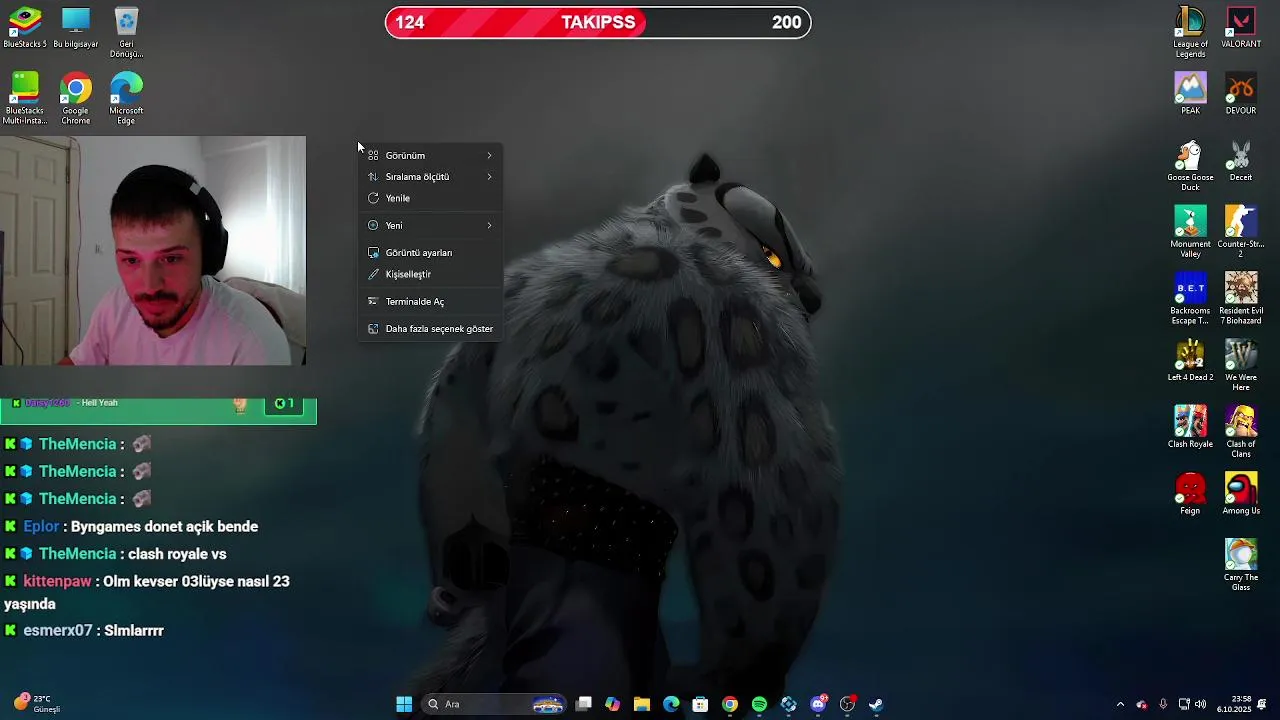Open Görüntü ayarları from context menu

click(430, 253)
